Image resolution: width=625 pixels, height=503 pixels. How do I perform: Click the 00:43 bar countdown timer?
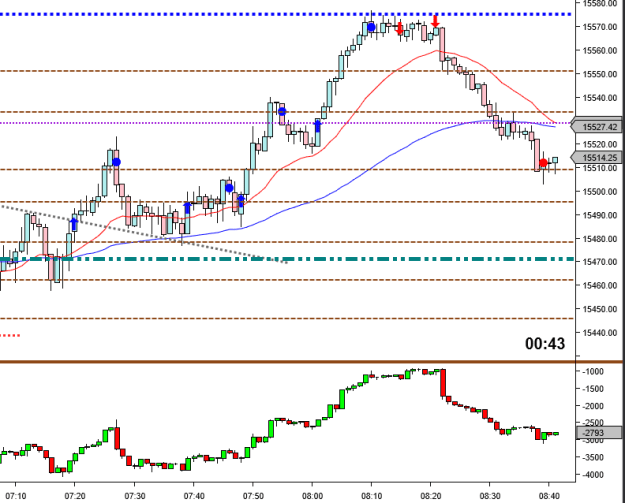pyautogui.click(x=544, y=343)
